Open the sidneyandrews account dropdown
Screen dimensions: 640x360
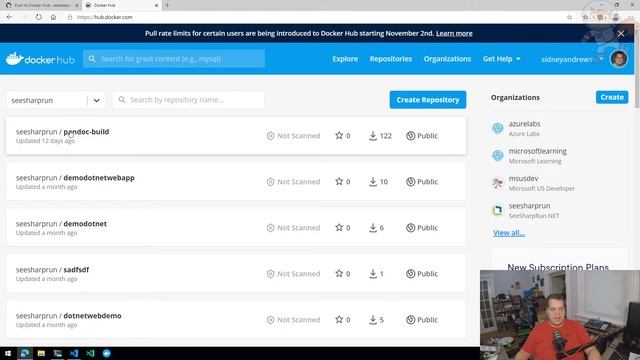point(571,59)
